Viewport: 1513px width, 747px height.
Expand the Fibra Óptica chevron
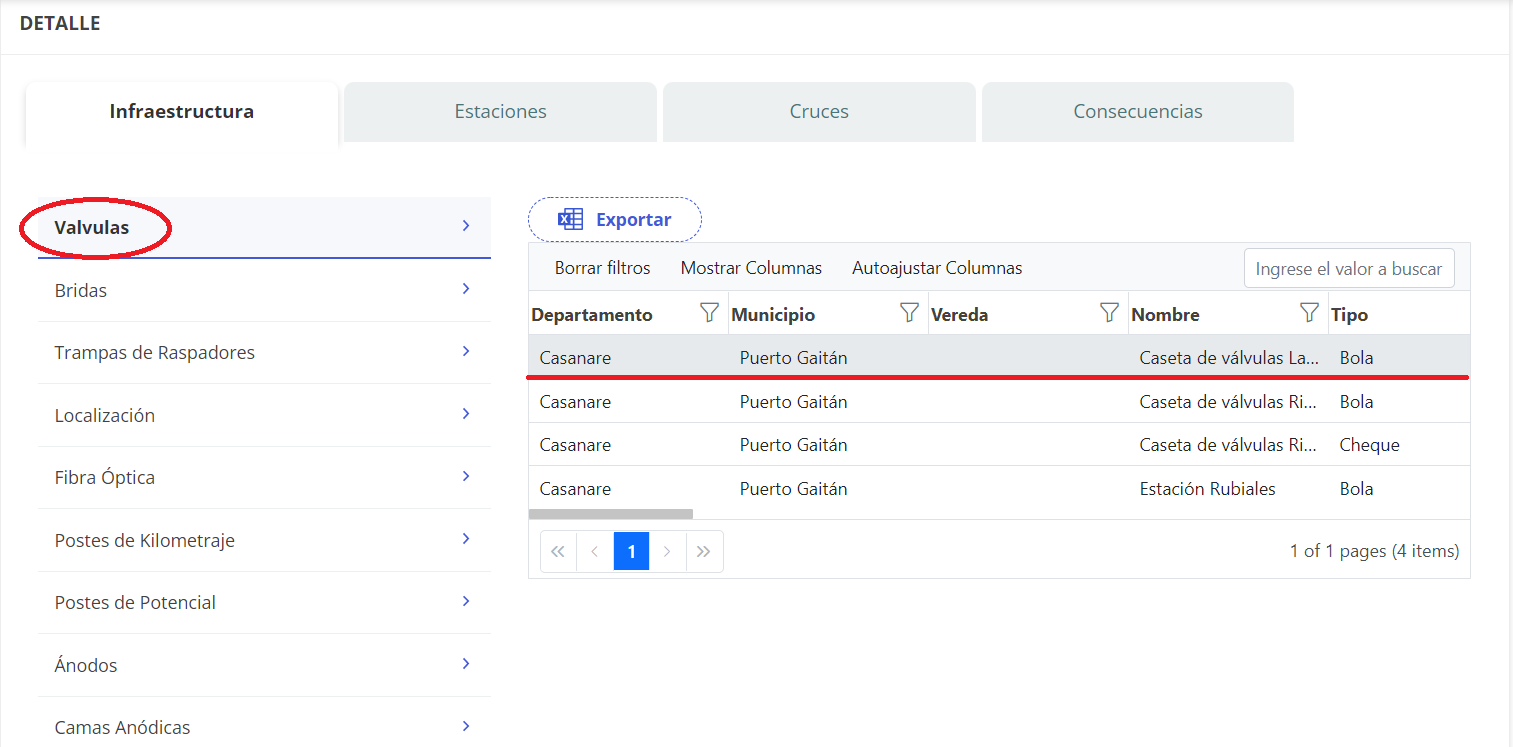click(466, 477)
